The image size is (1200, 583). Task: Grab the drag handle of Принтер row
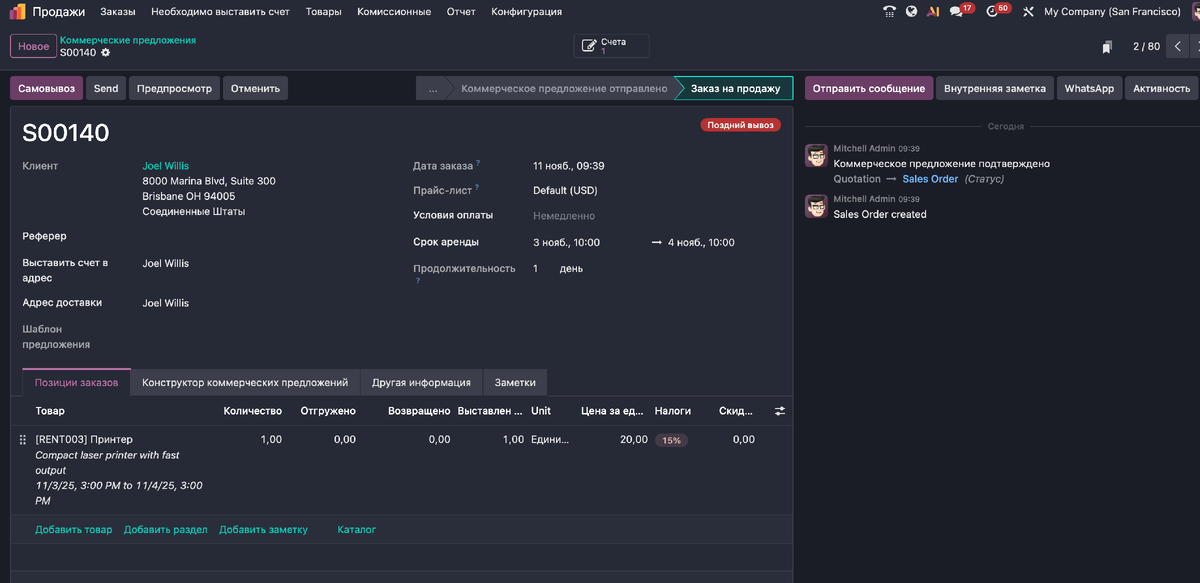tap(23, 440)
